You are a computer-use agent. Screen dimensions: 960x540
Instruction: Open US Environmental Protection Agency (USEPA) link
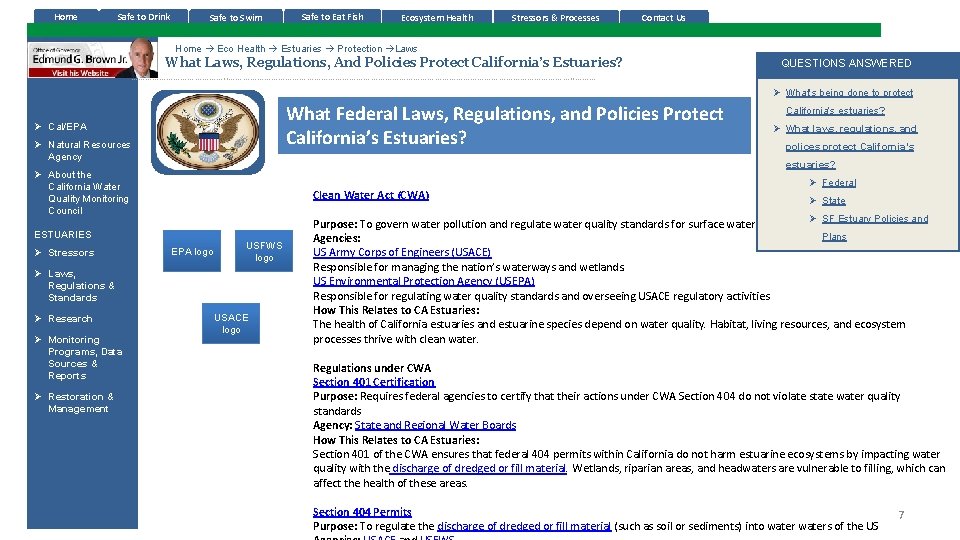[x=424, y=280]
